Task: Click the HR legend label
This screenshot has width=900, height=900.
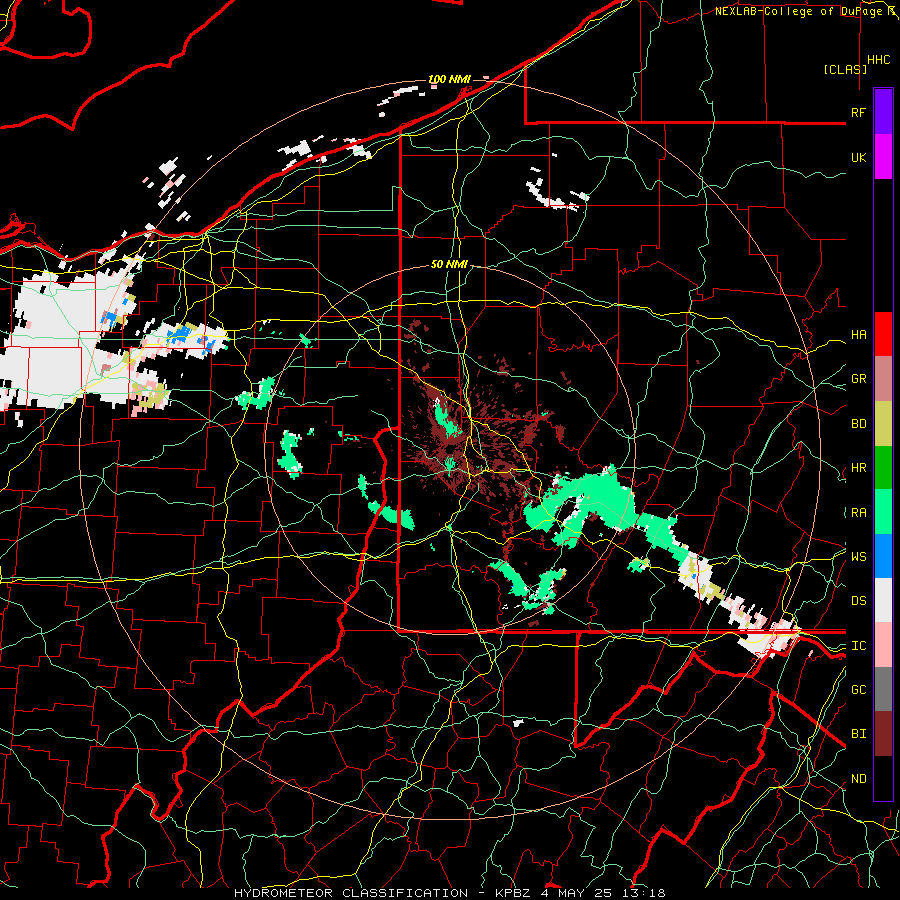Action: tap(858, 468)
